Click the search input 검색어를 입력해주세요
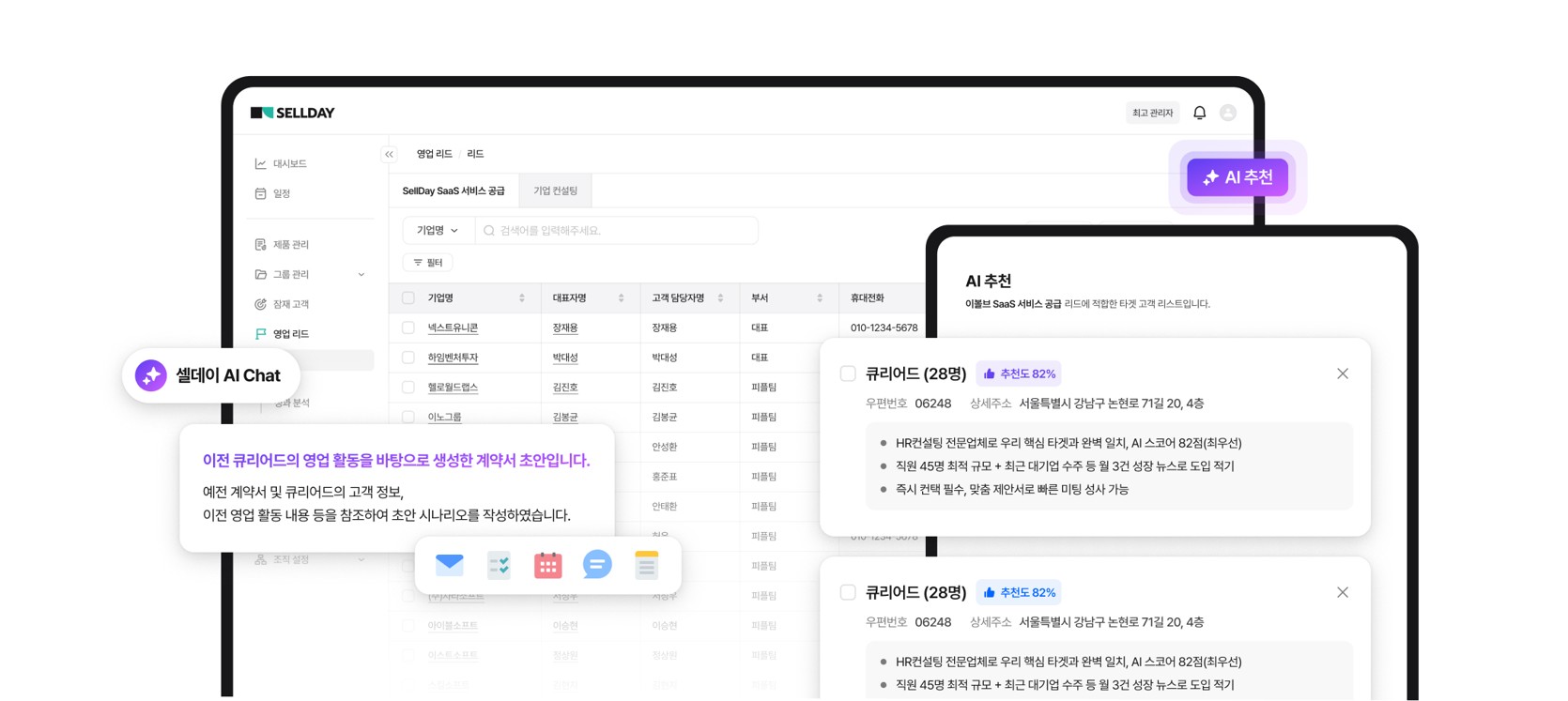 coord(617,231)
